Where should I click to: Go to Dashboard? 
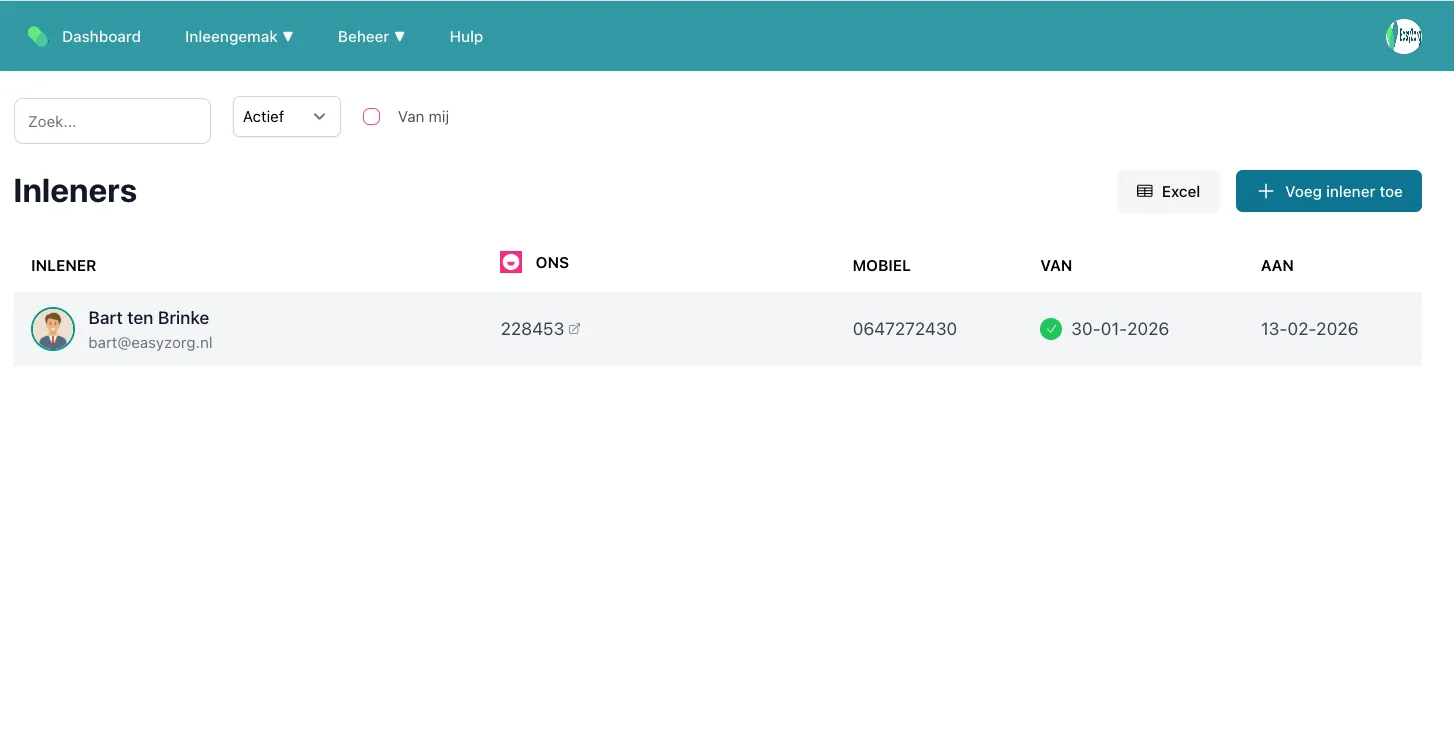coord(101,37)
